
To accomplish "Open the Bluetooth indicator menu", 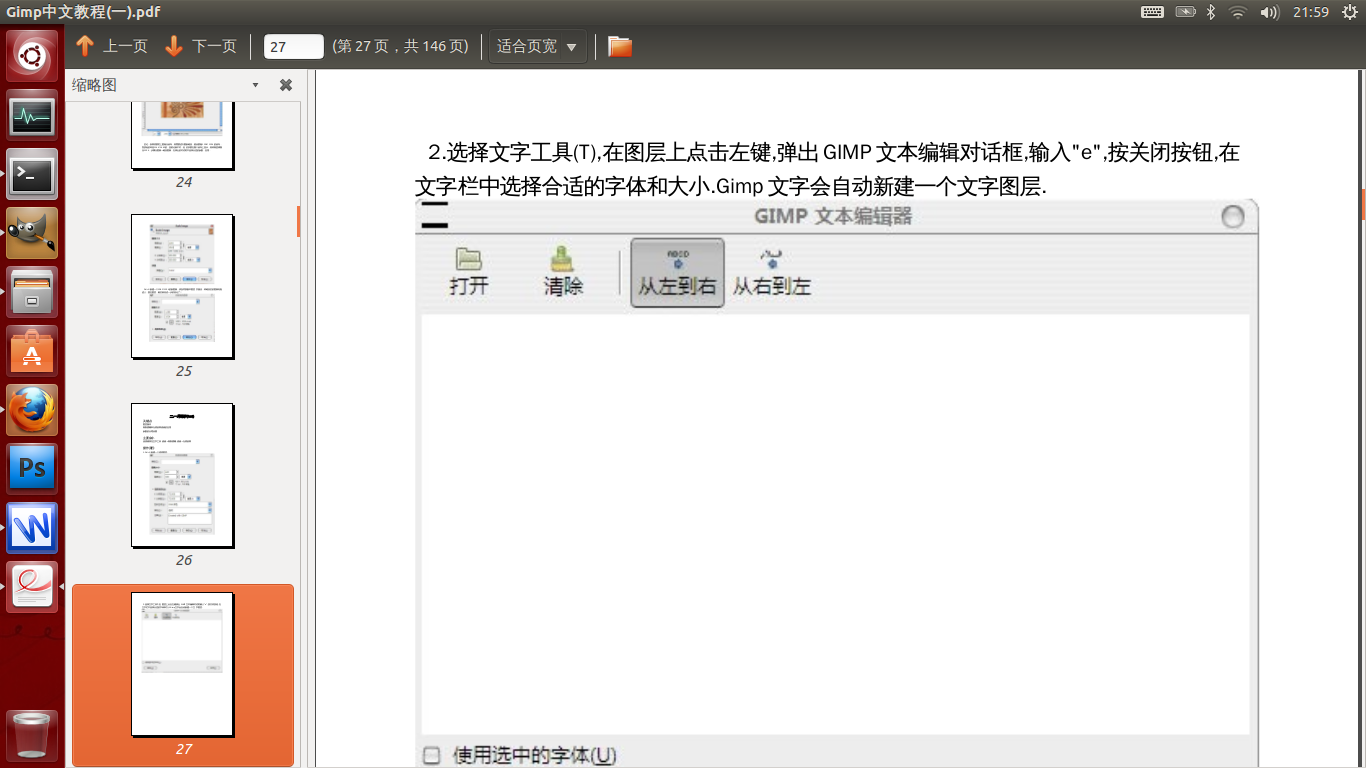I will 1210,12.
